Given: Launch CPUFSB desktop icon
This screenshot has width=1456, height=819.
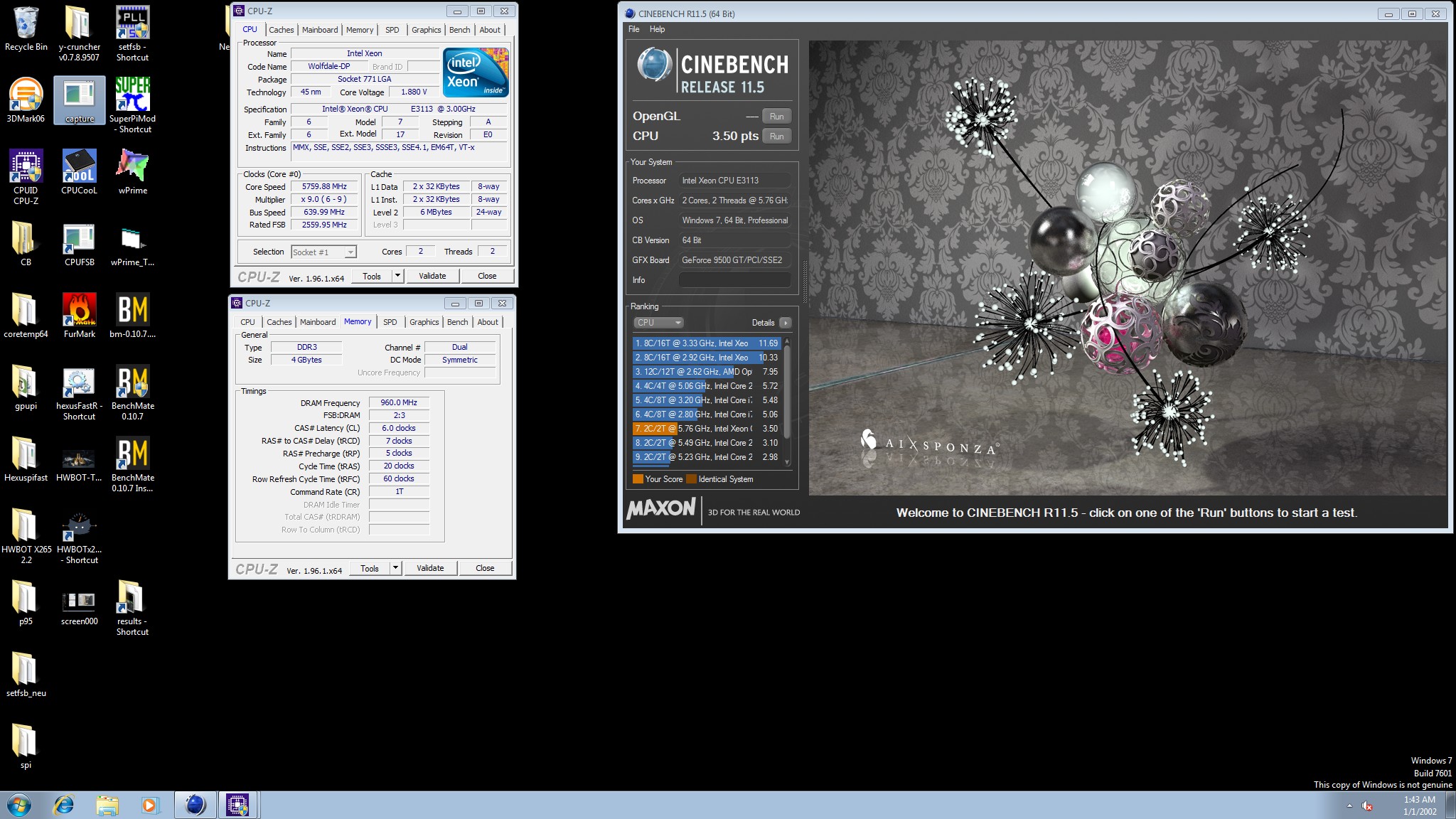Looking at the screenshot, I should tap(79, 243).
